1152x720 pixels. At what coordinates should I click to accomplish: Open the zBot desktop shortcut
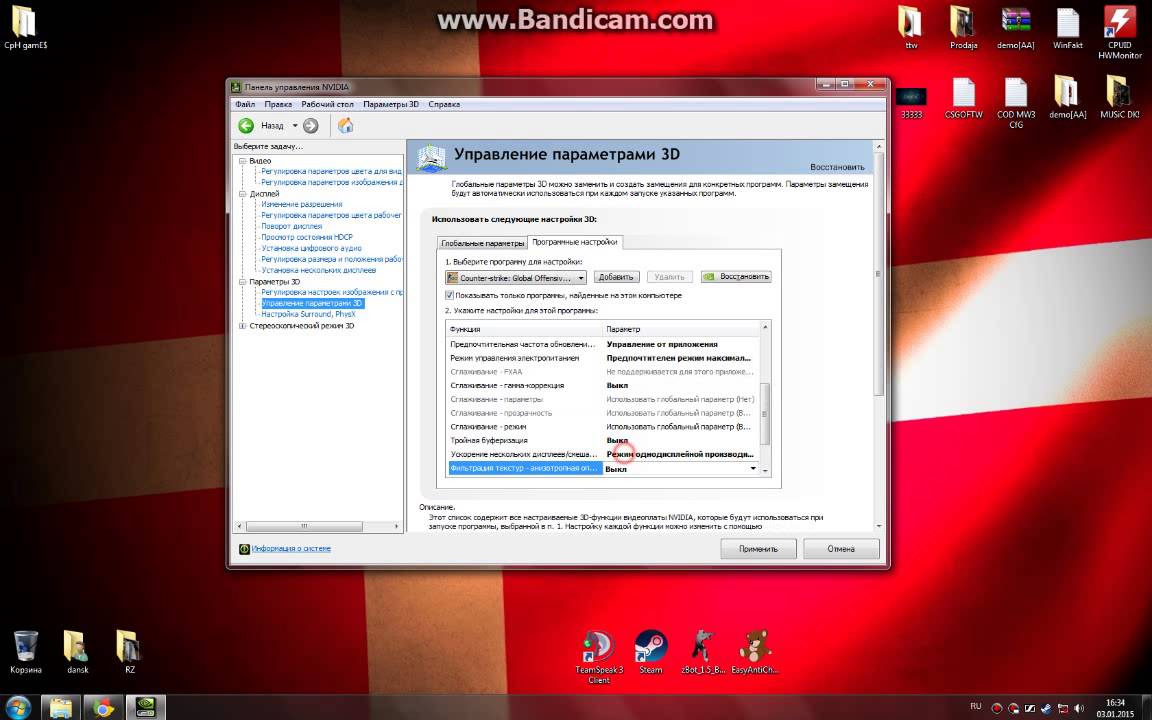702,652
